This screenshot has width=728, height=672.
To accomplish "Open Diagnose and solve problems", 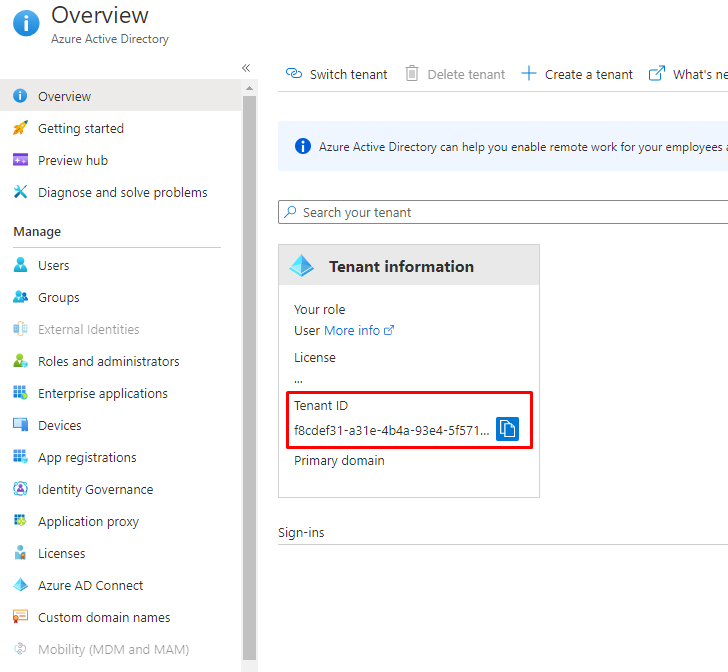I will pyautogui.click(x=121, y=192).
